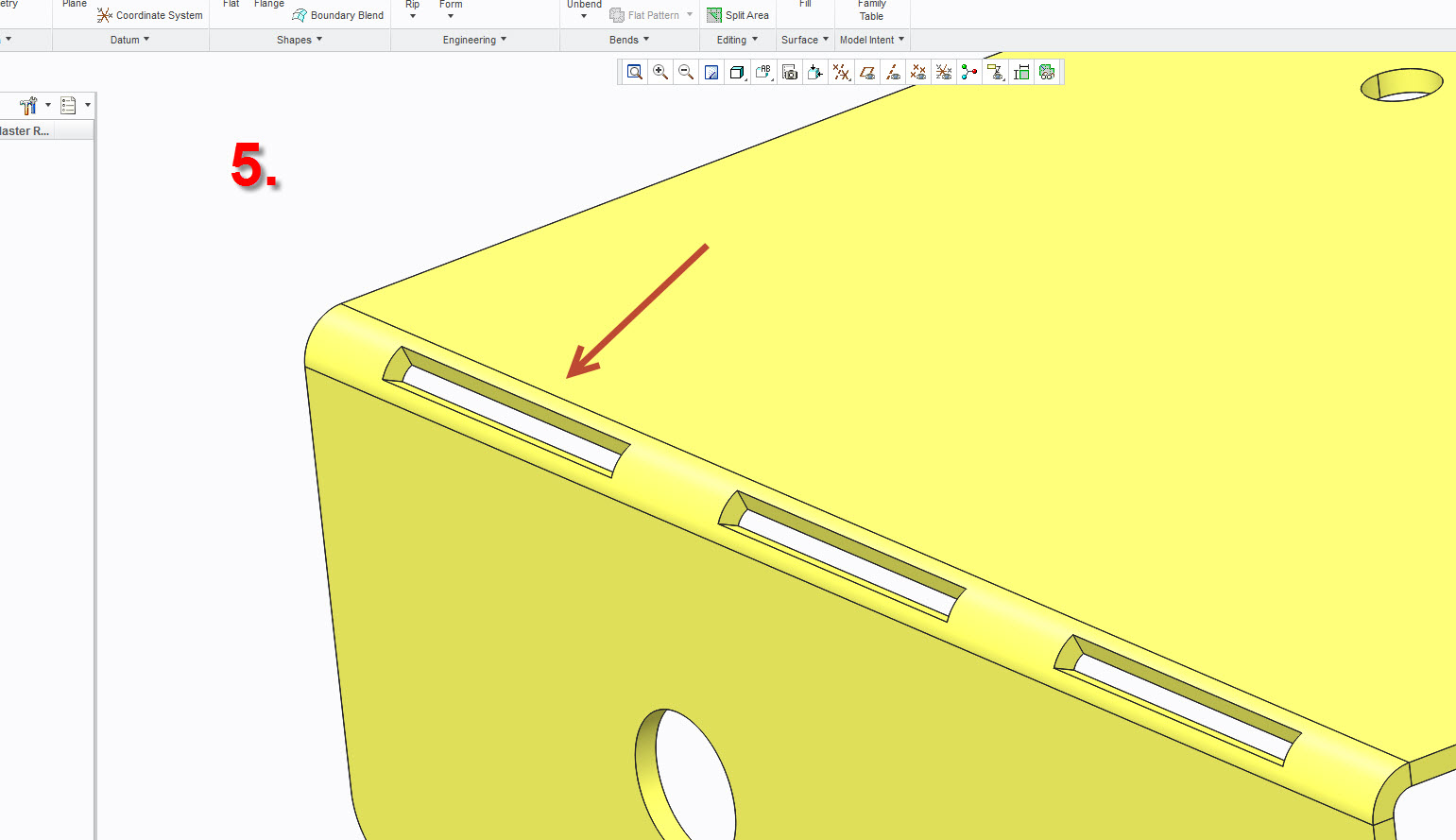Click the green binoculars display icon
Screen dimensions: 1456x840
[x=1047, y=72]
